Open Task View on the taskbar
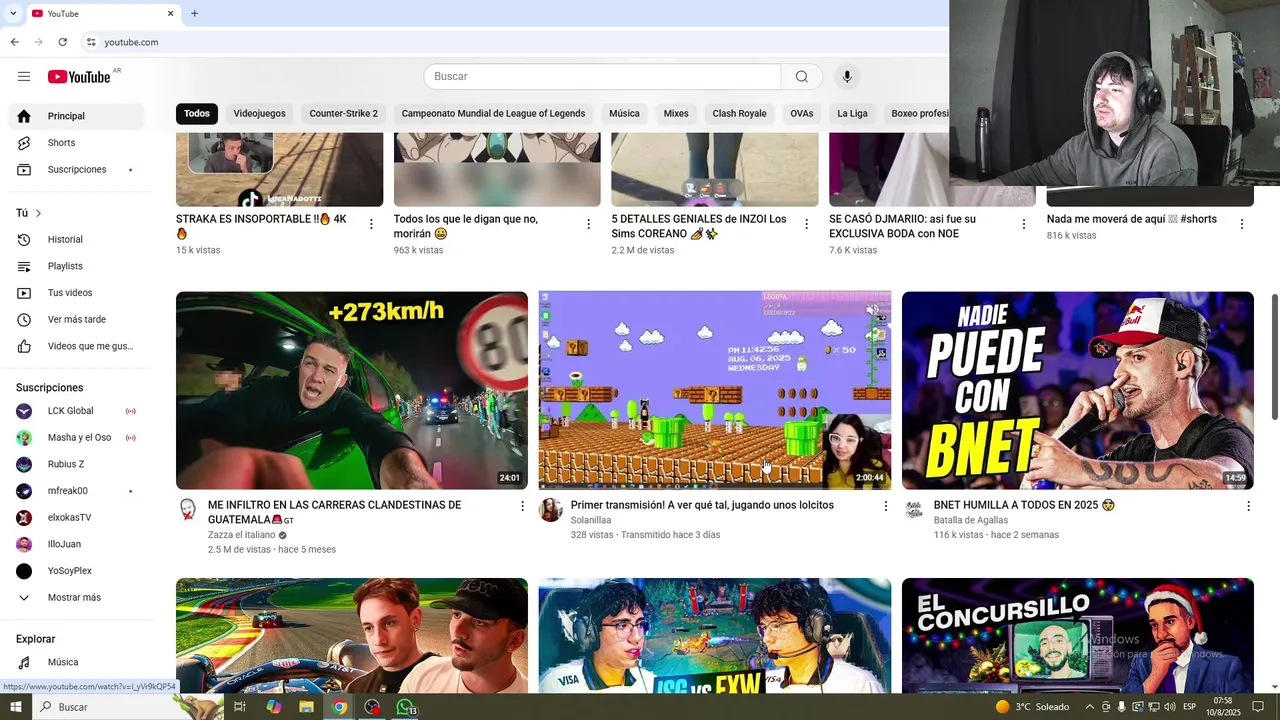The width and height of the screenshot is (1280, 720). (240, 707)
